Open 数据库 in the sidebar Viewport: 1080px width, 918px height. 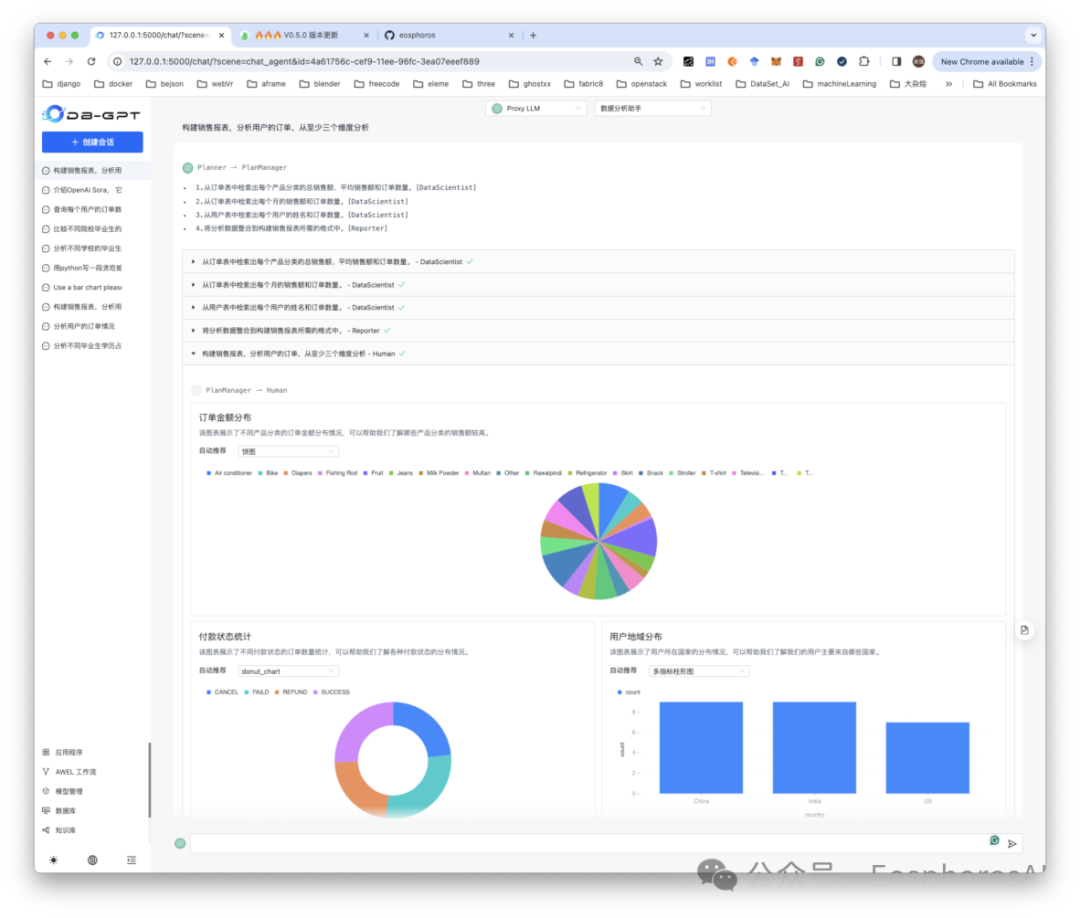[59, 810]
